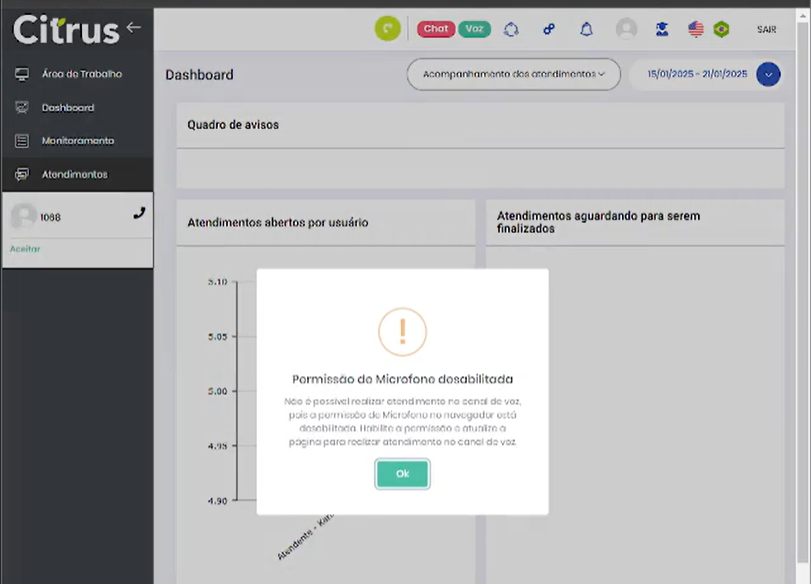Click the graduation cap training icon
Screen dimensions: 811x584
[662, 29]
